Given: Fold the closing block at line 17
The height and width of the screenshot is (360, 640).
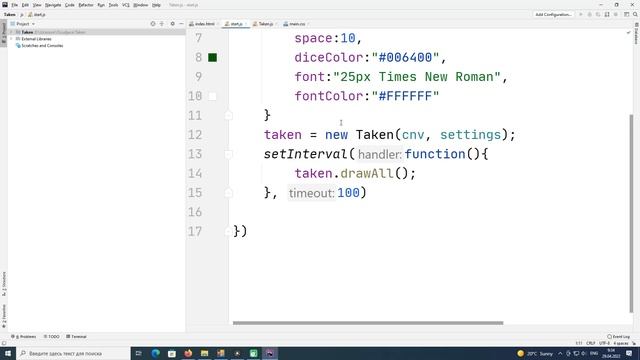Looking at the screenshot, I should point(229,231).
